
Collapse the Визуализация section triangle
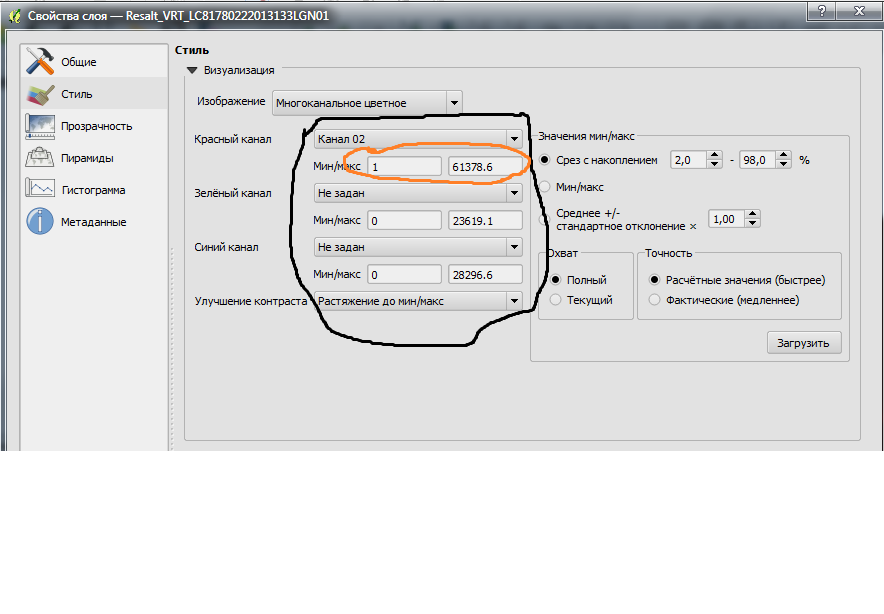(192, 70)
